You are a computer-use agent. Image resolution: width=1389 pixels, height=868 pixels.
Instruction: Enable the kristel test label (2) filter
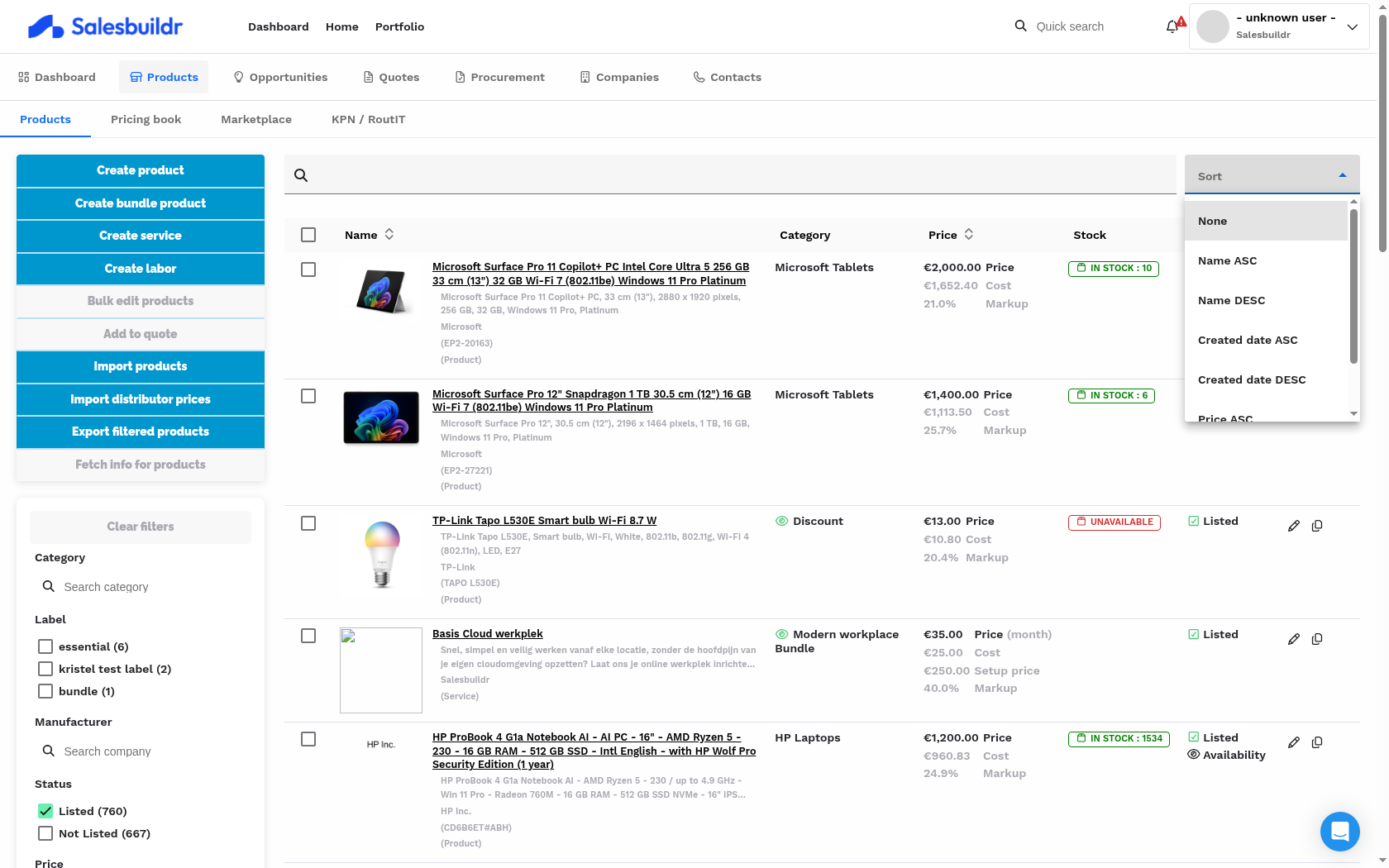[x=45, y=669]
